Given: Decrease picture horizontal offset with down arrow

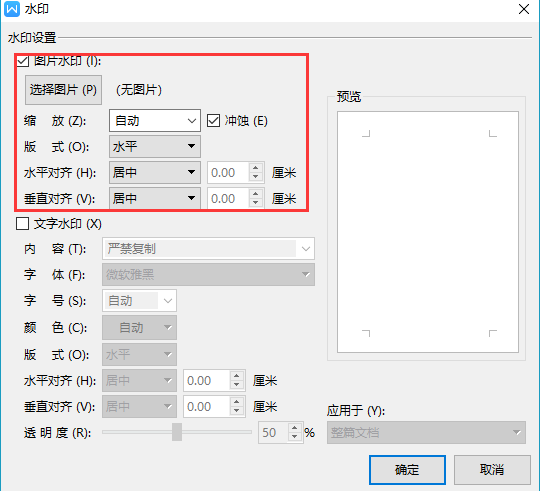Looking at the screenshot, I should (x=255, y=177).
